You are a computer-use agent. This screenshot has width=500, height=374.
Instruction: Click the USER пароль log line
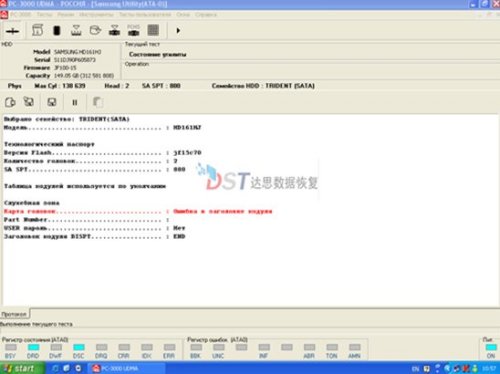94,228
